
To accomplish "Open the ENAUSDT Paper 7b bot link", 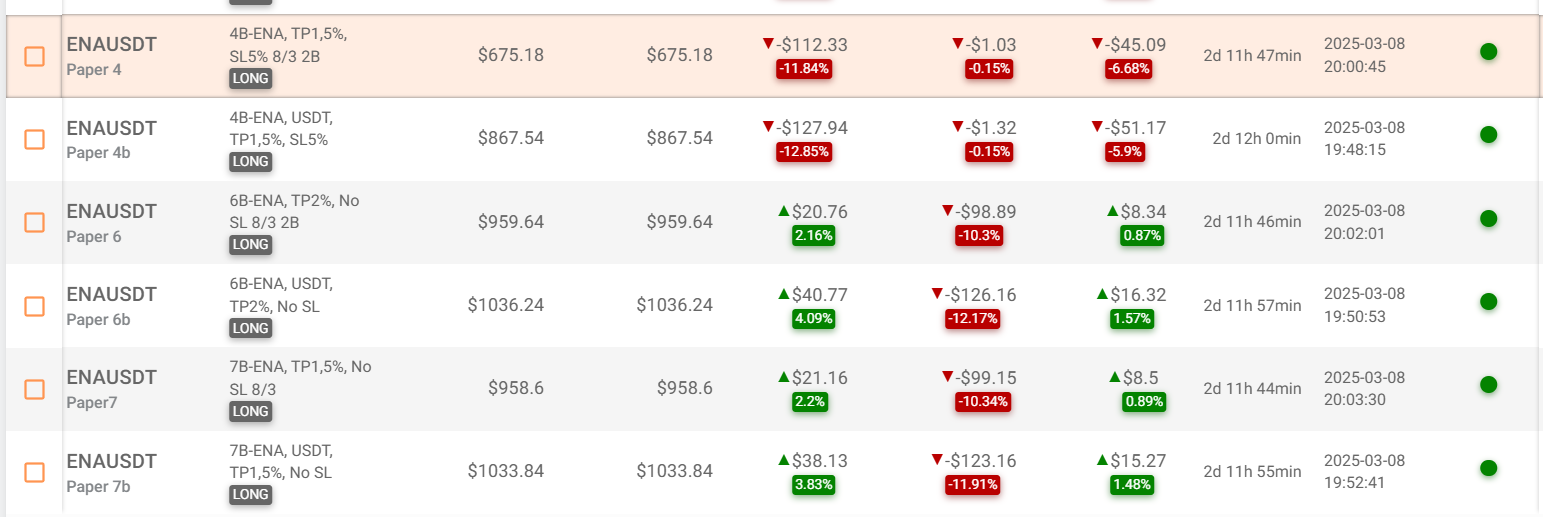I will pyautogui.click(x=111, y=461).
